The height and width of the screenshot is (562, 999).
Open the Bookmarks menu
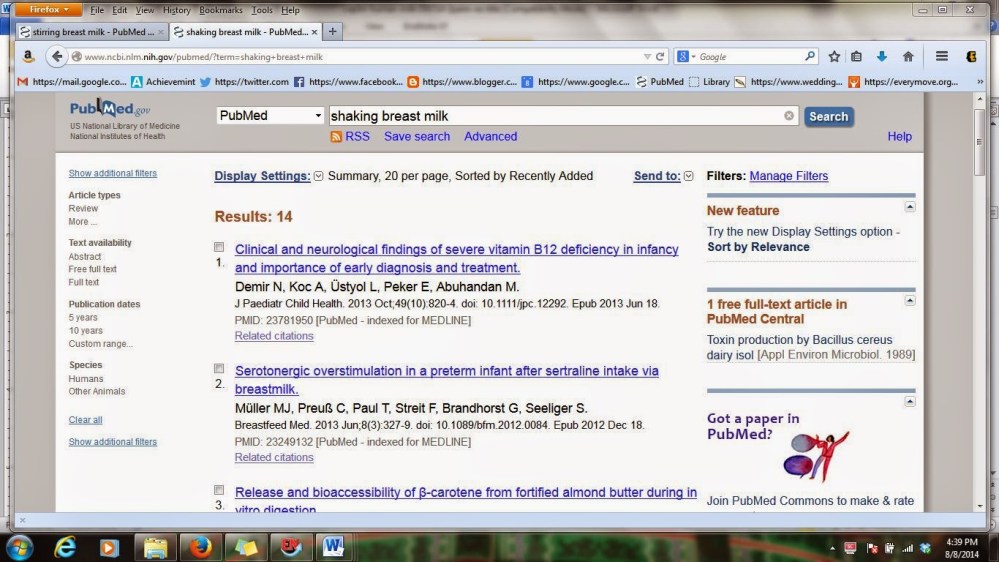click(220, 10)
